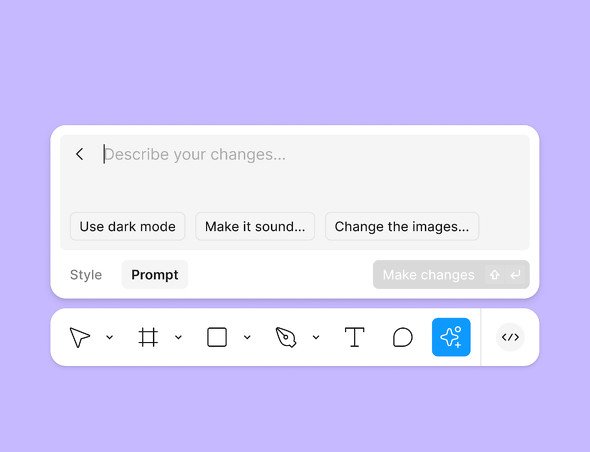Switch to the Prompt tab
The image size is (590, 452).
pos(155,275)
